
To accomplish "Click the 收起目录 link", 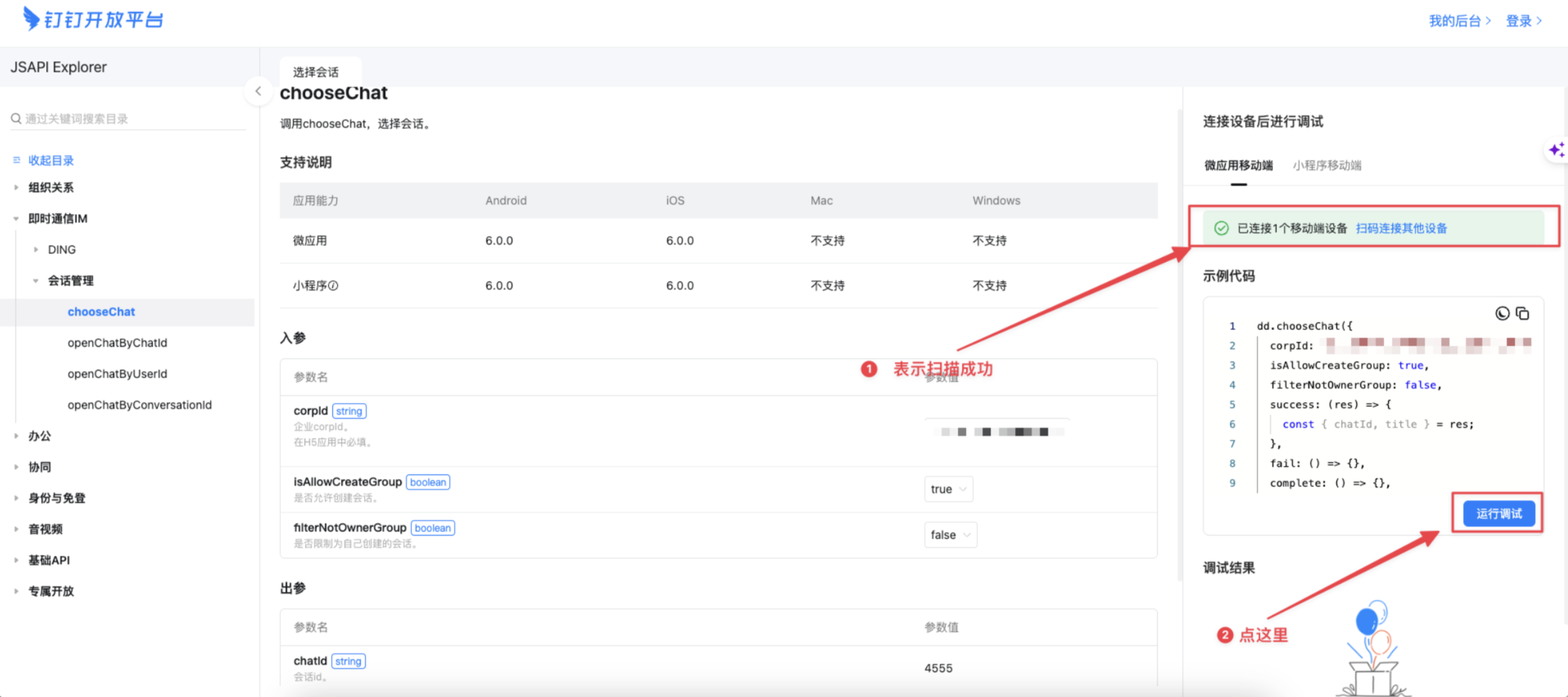I will tap(51, 160).
